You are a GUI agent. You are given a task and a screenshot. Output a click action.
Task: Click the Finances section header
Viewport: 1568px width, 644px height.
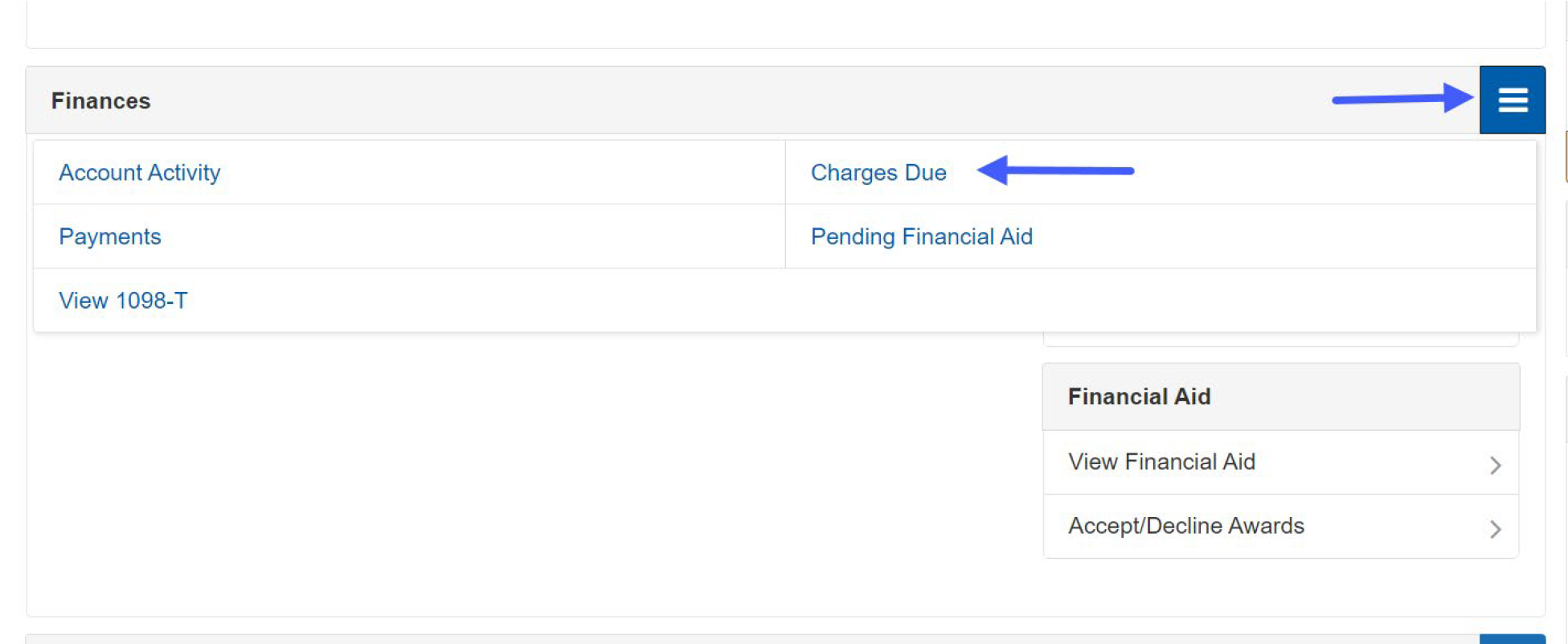pyautogui.click(x=100, y=100)
